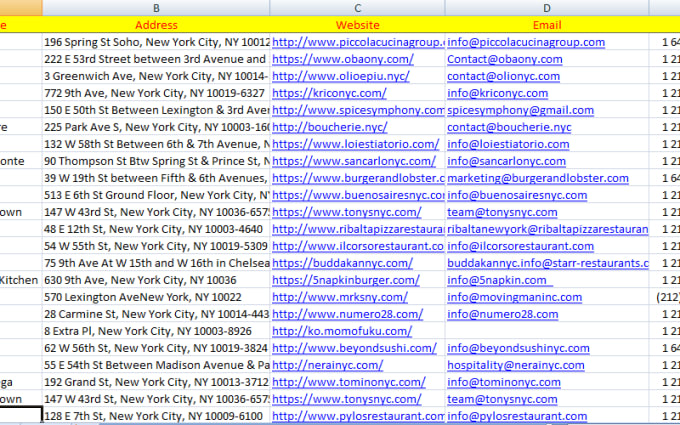Click email spicesymphony@gmail.com
Screen dimensions: 680x425
pos(520,110)
